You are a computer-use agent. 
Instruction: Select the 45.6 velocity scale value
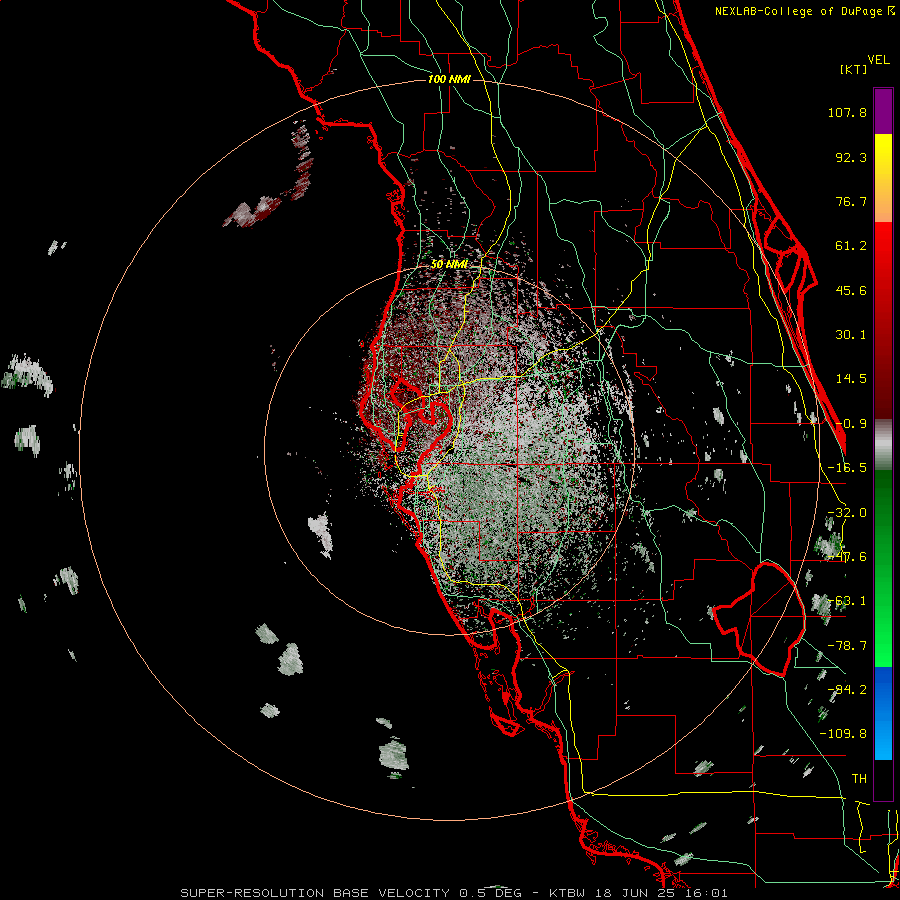coord(851,290)
